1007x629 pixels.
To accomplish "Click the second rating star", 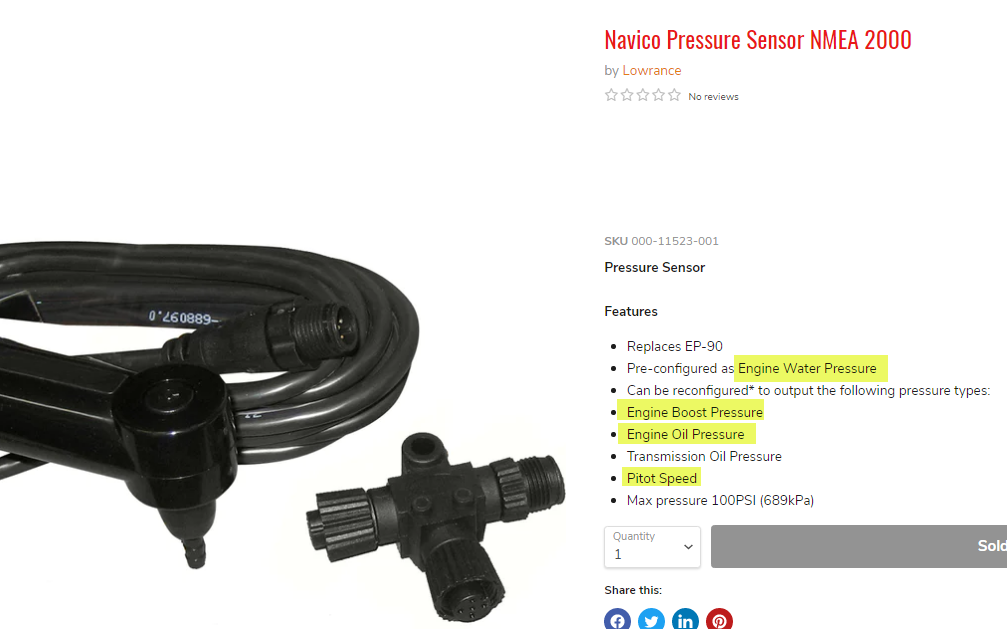I will [x=627, y=96].
